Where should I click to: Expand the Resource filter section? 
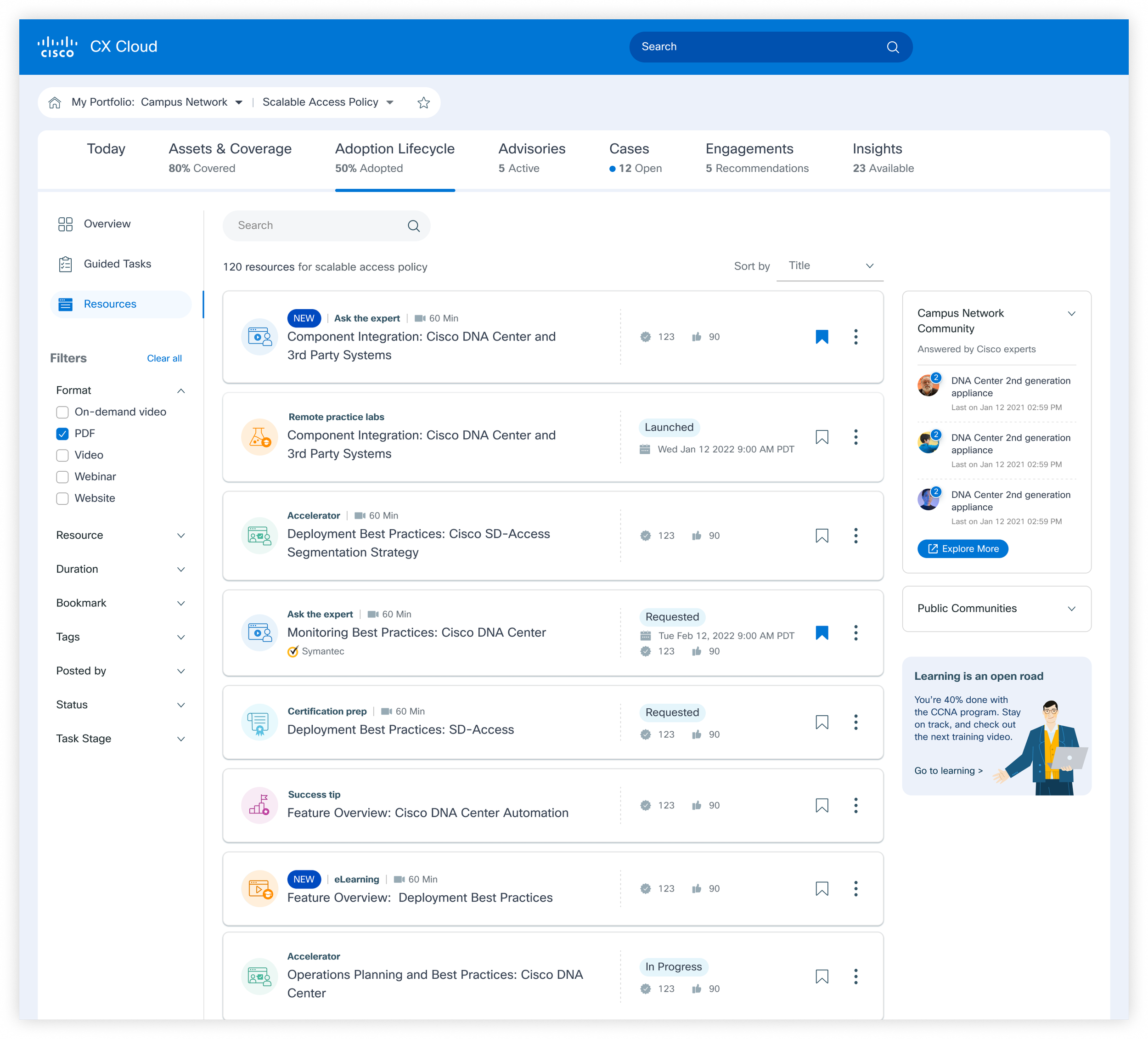point(181,536)
